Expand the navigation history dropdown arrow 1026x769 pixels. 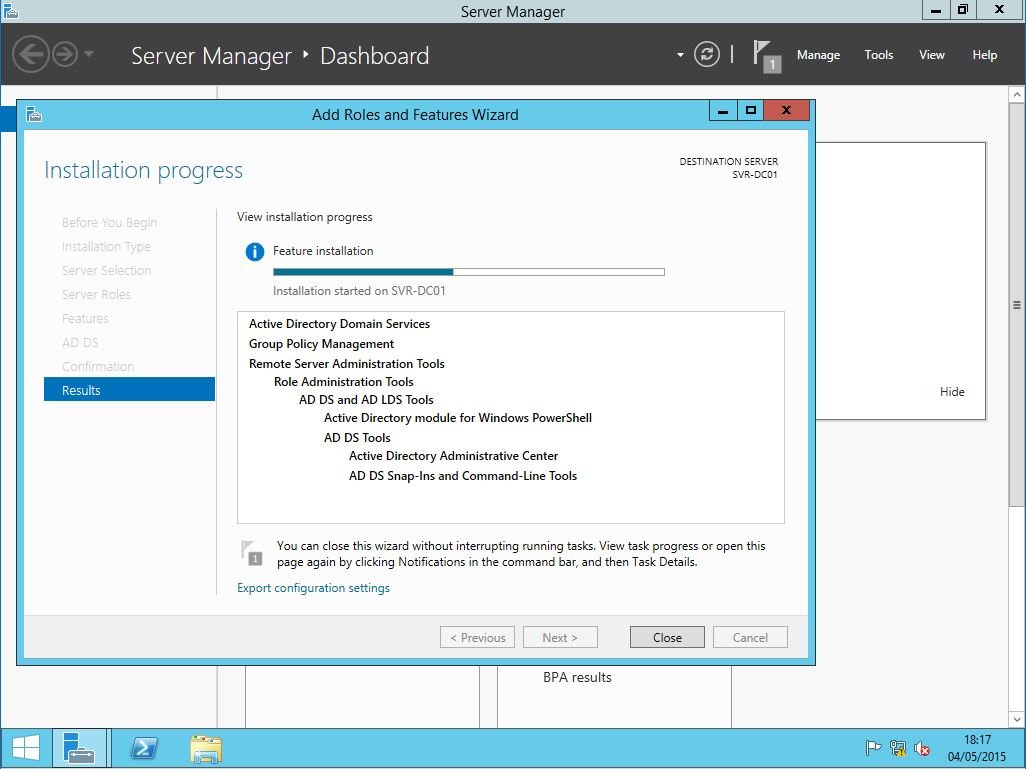point(89,54)
